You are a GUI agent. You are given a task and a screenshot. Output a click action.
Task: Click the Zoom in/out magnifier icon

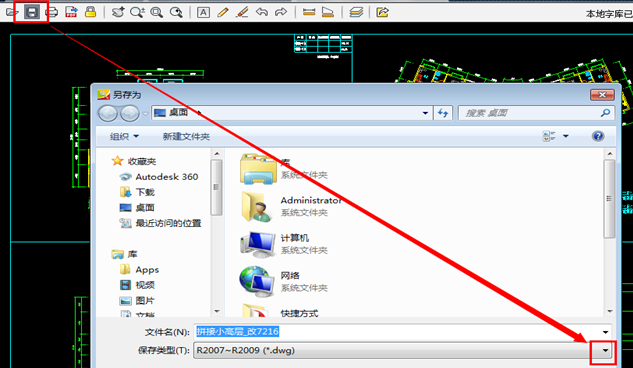[x=137, y=12]
